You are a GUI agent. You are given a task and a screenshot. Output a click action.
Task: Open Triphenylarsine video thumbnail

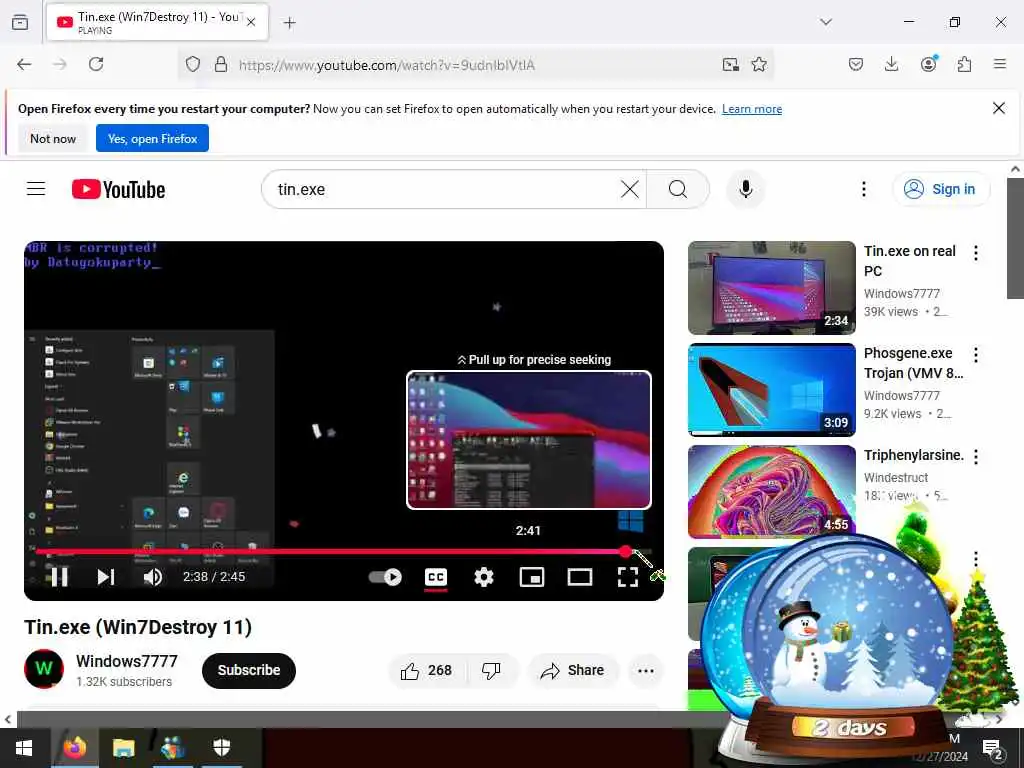tap(771, 491)
